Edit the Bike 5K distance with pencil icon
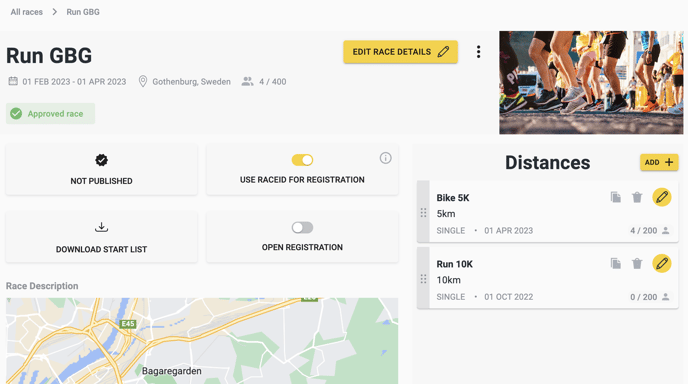Screen dimensions: 688x384 point(662,197)
